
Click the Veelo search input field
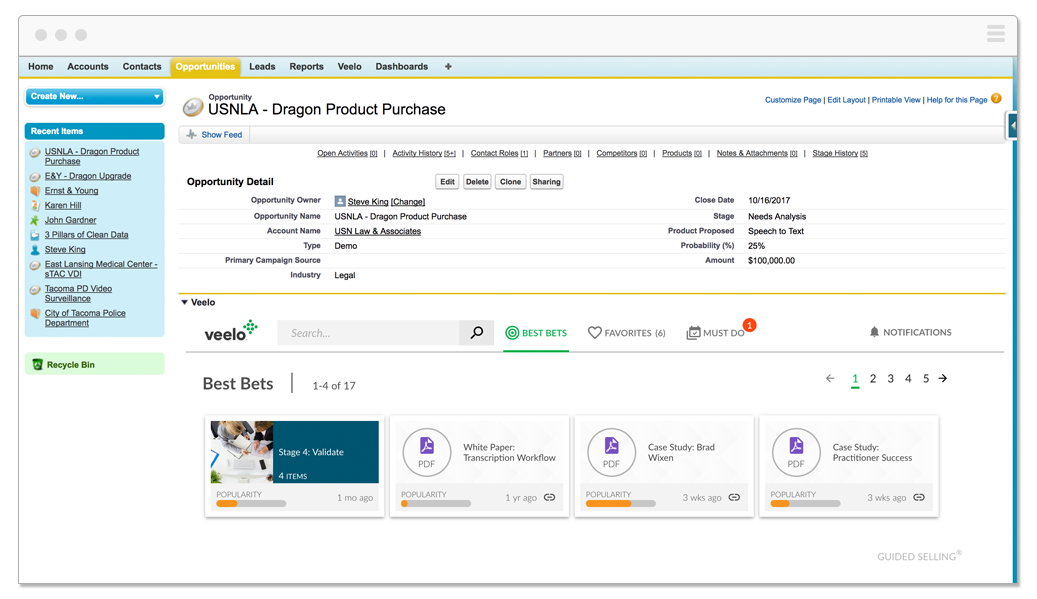point(368,333)
